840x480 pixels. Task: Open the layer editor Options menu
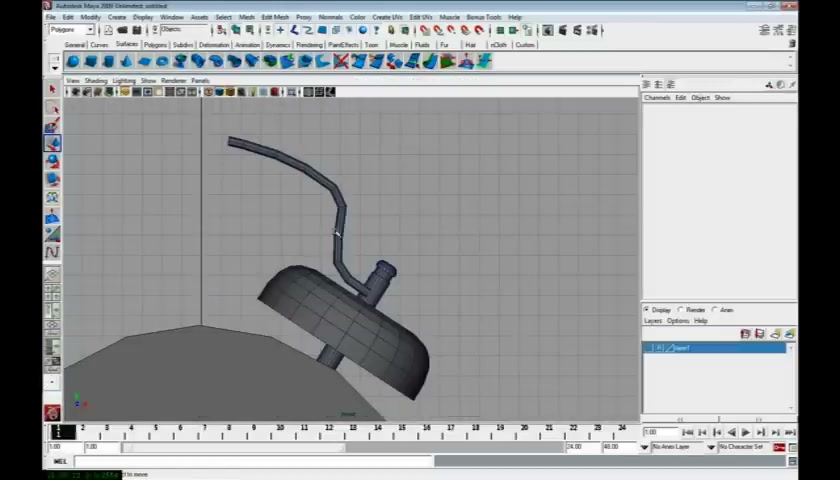tap(678, 321)
